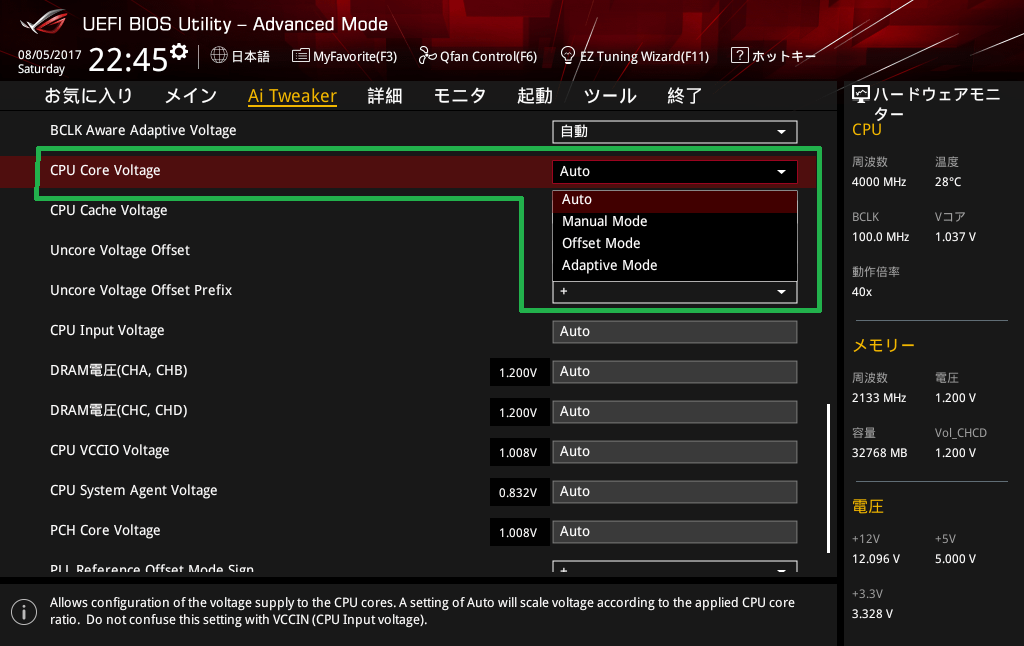Image resolution: width=1024 pixels, height=646 pixels.
Task: Choose Auto in CPU Core Voltage list
Action: (x=675, y=200)
